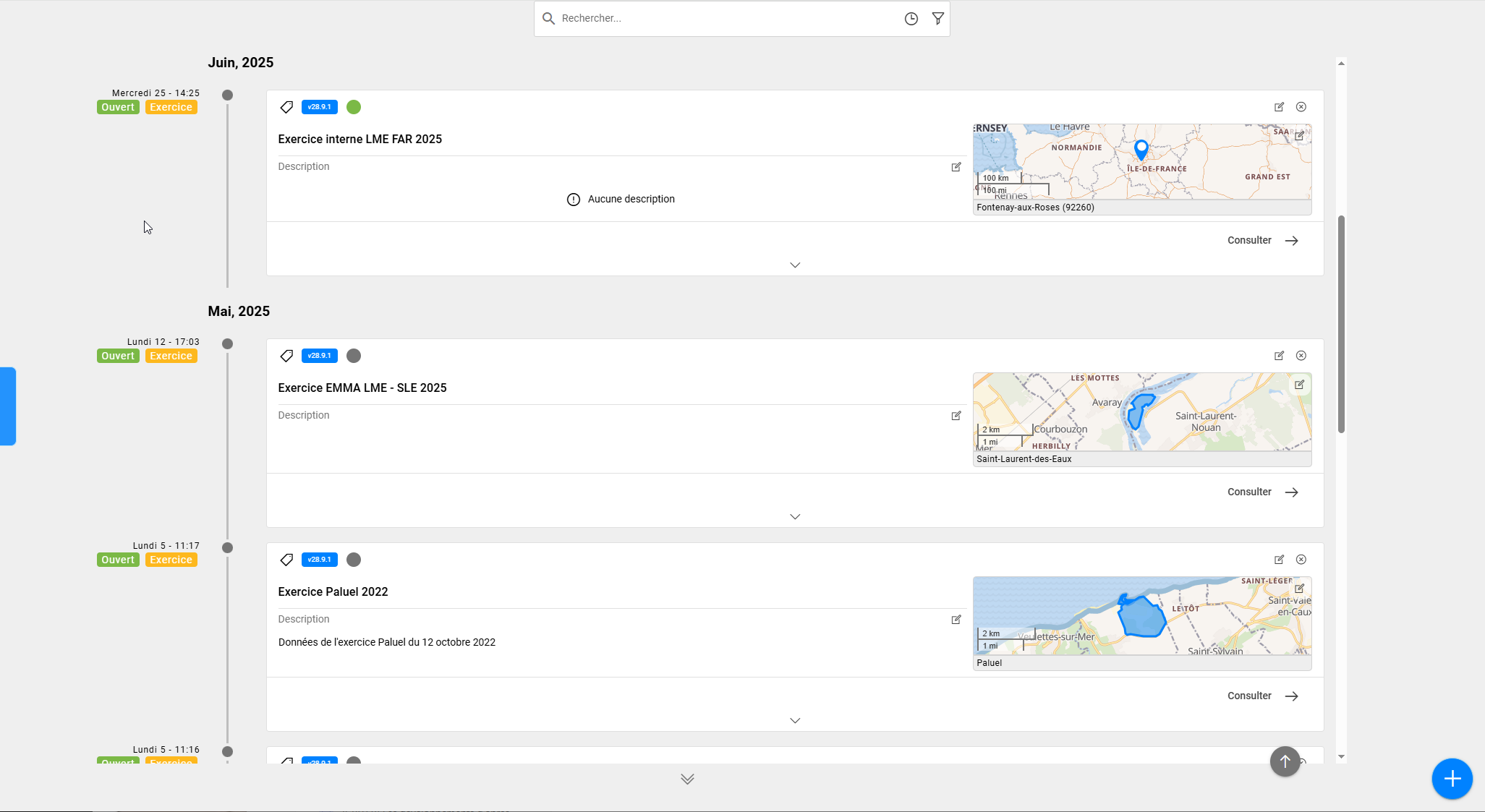Image resolution: width=1485 pixels, height=812 pixels.
Task: Edit Exercice interne LME FAR 2025 card
Action: tap(1279, 107)
